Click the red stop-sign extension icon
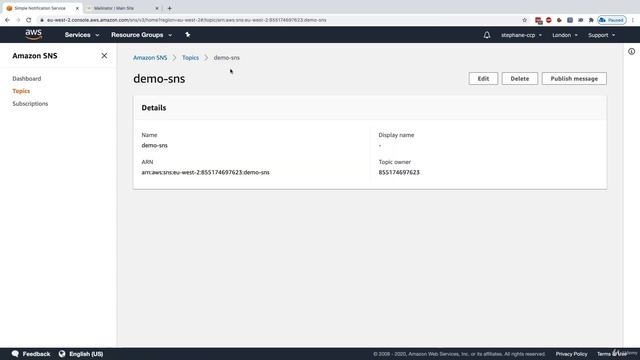This screenshot has width=640, height=360. point(549,20)
